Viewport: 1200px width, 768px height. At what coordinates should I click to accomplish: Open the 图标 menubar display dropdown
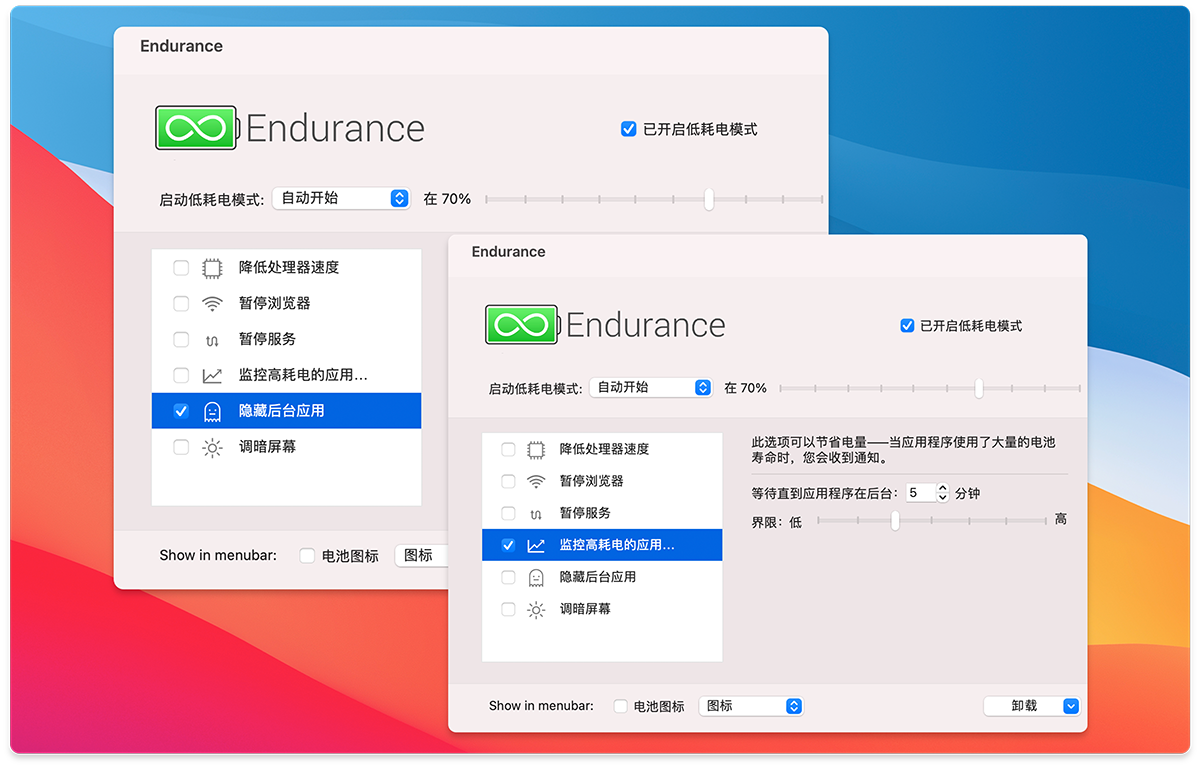pyautogui.click(x=751, y=706)
